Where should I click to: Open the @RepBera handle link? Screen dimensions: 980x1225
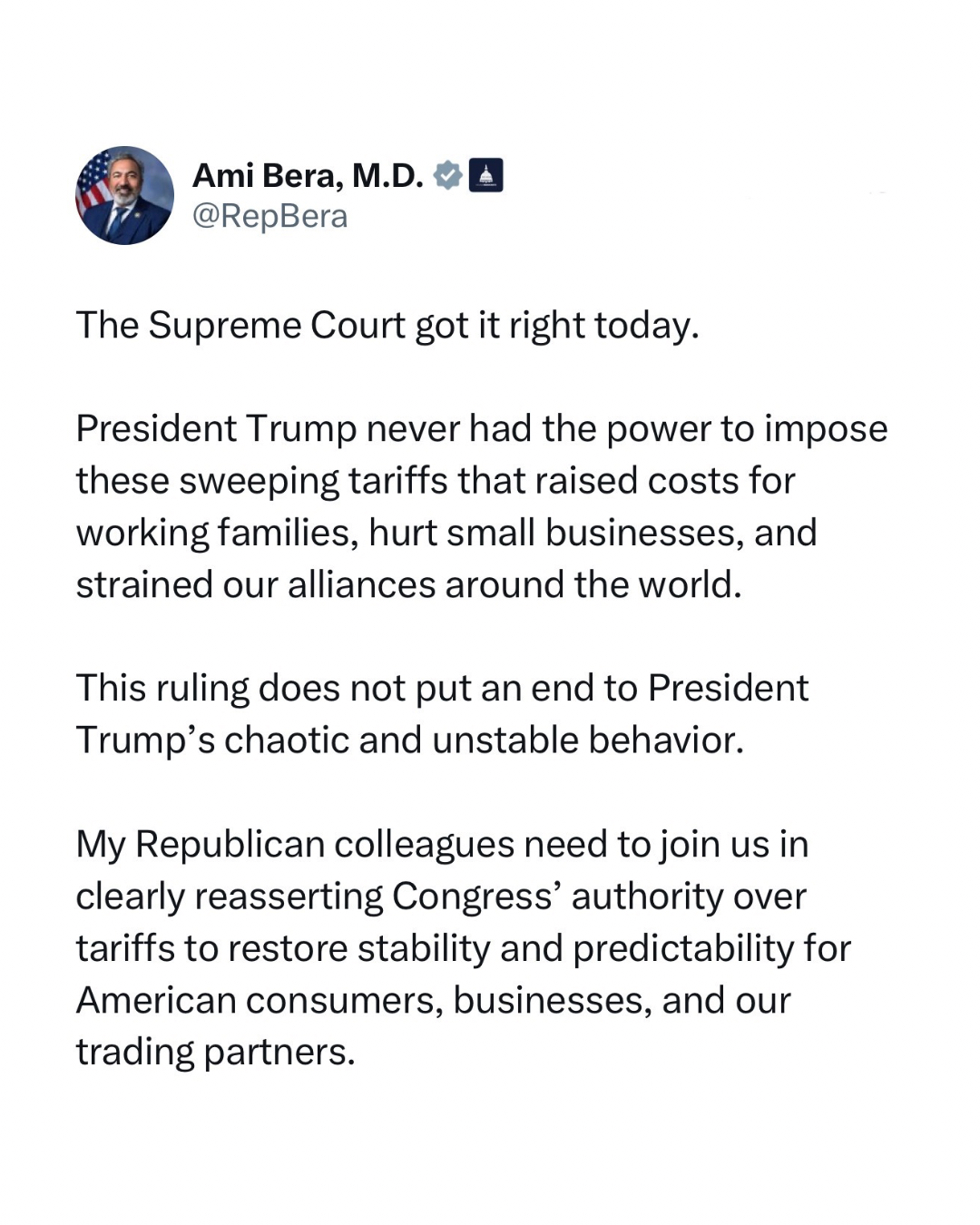[269, 217]
